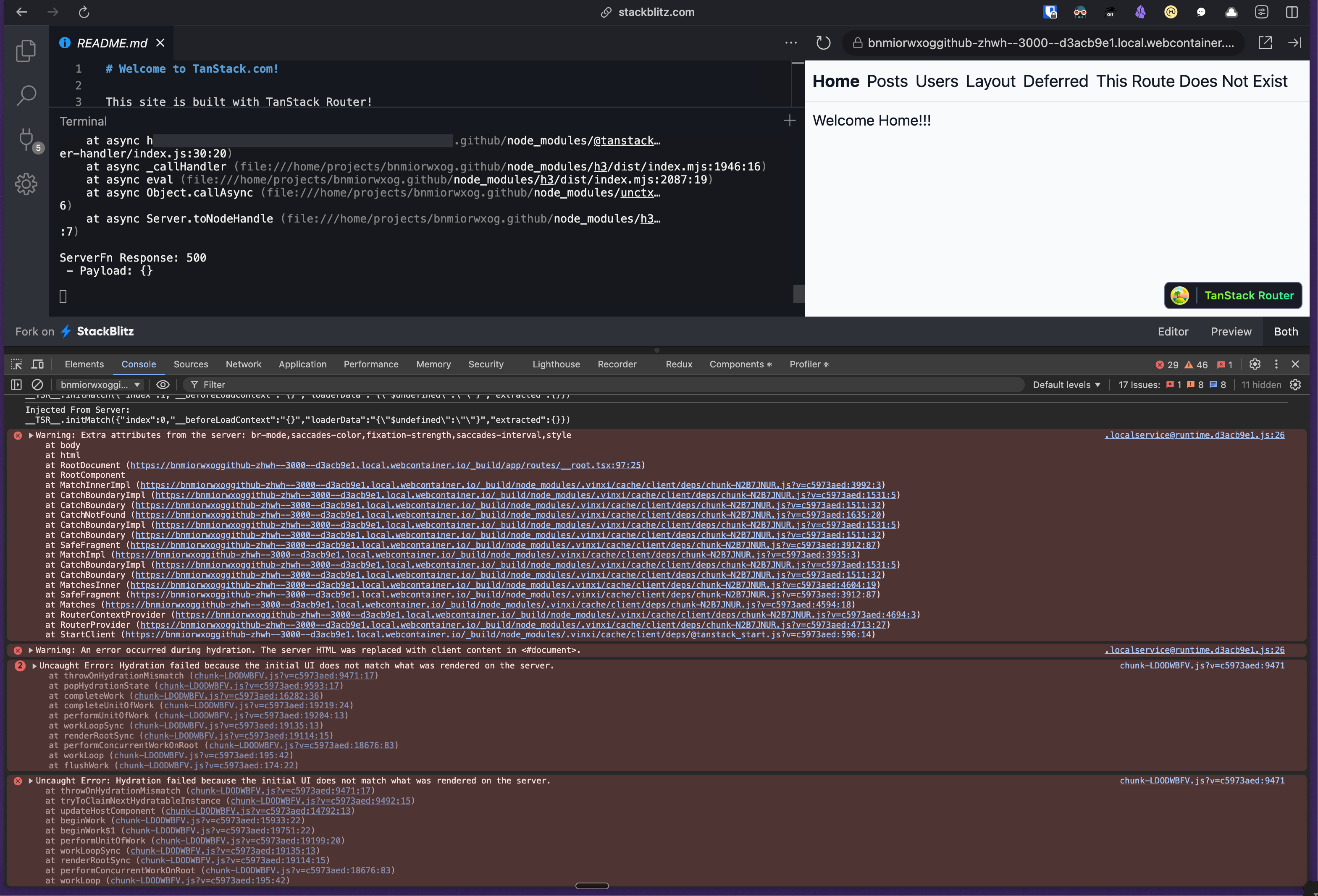The width and height of the screenshot is (1318, 896).
Task: Click the warning count 46 indicator
Action: tap(1196, 364)
